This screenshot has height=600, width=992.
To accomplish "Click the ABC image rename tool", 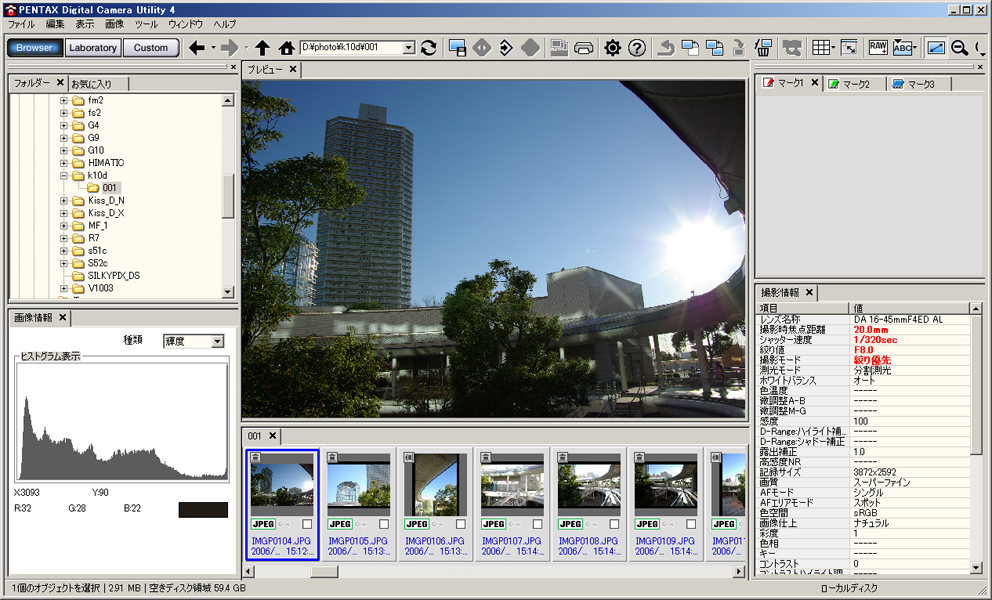I will click(x=902, y=47).
